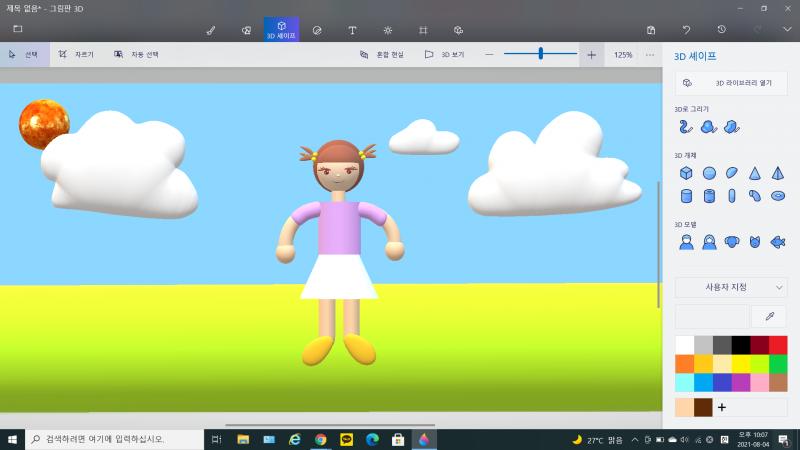Select the Cone 3D object
Viewport: 800px width, 450px height.
coord(755,173)
